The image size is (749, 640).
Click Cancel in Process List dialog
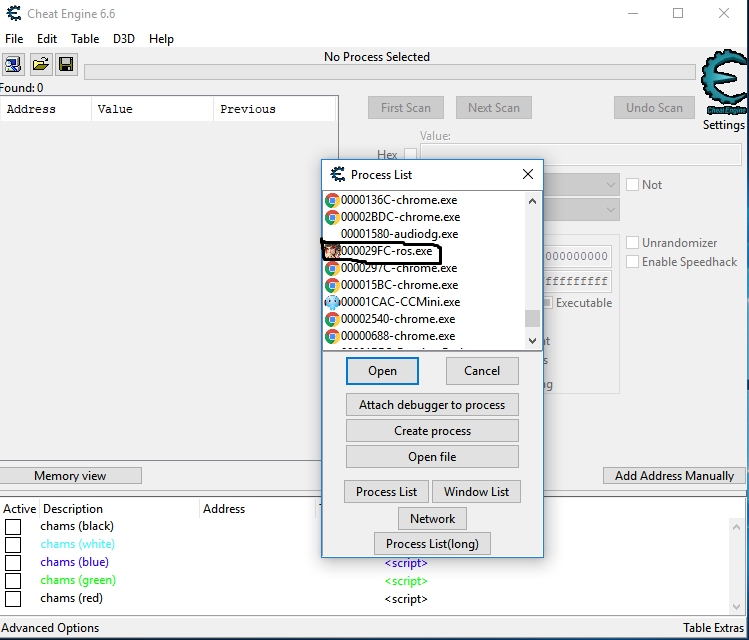point(482,371)
